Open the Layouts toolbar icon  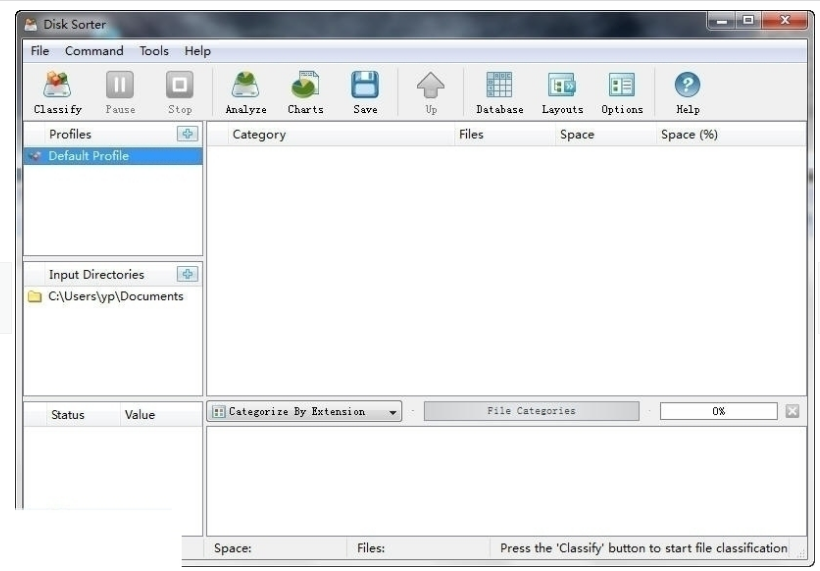(562, 86)
